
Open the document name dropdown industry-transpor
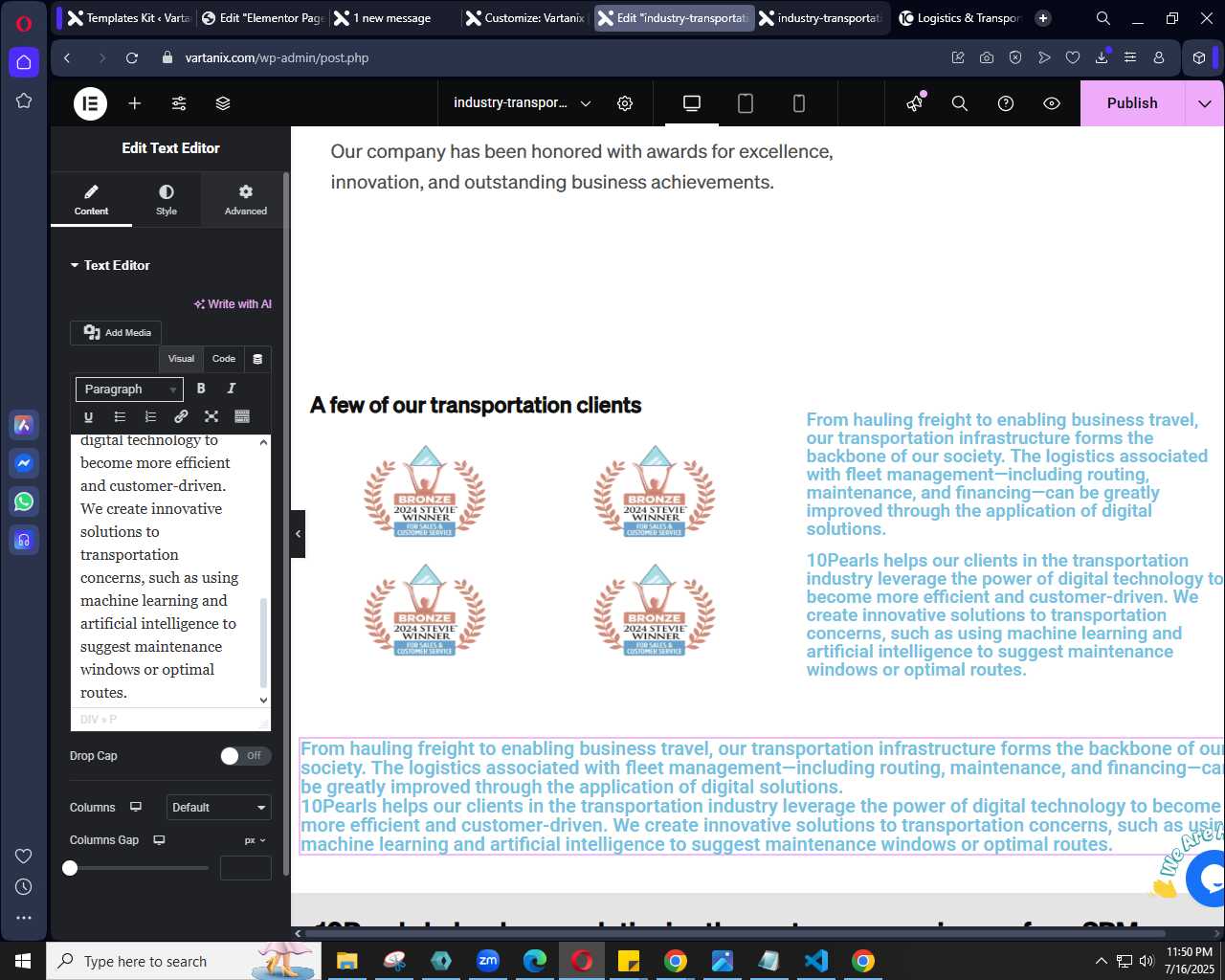coord(522,103)
